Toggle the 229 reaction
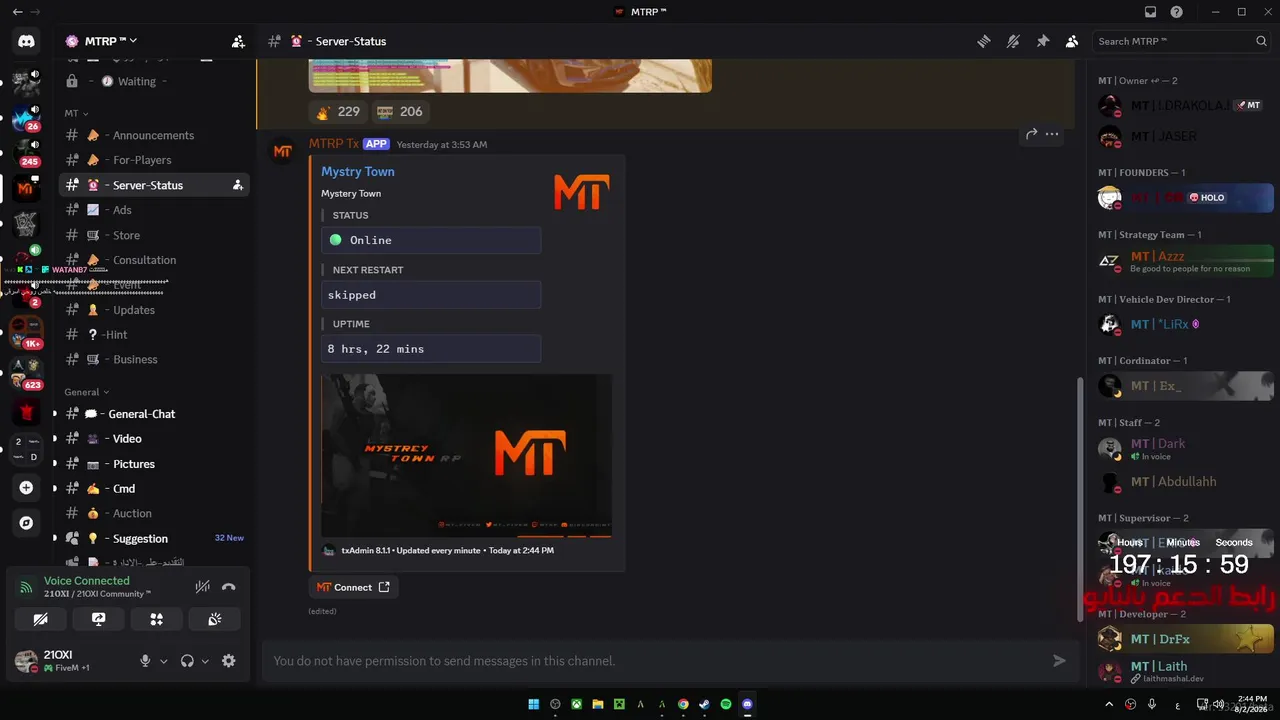The width and height of the screenshot is (1280, 720). click(x=337, y=112)
